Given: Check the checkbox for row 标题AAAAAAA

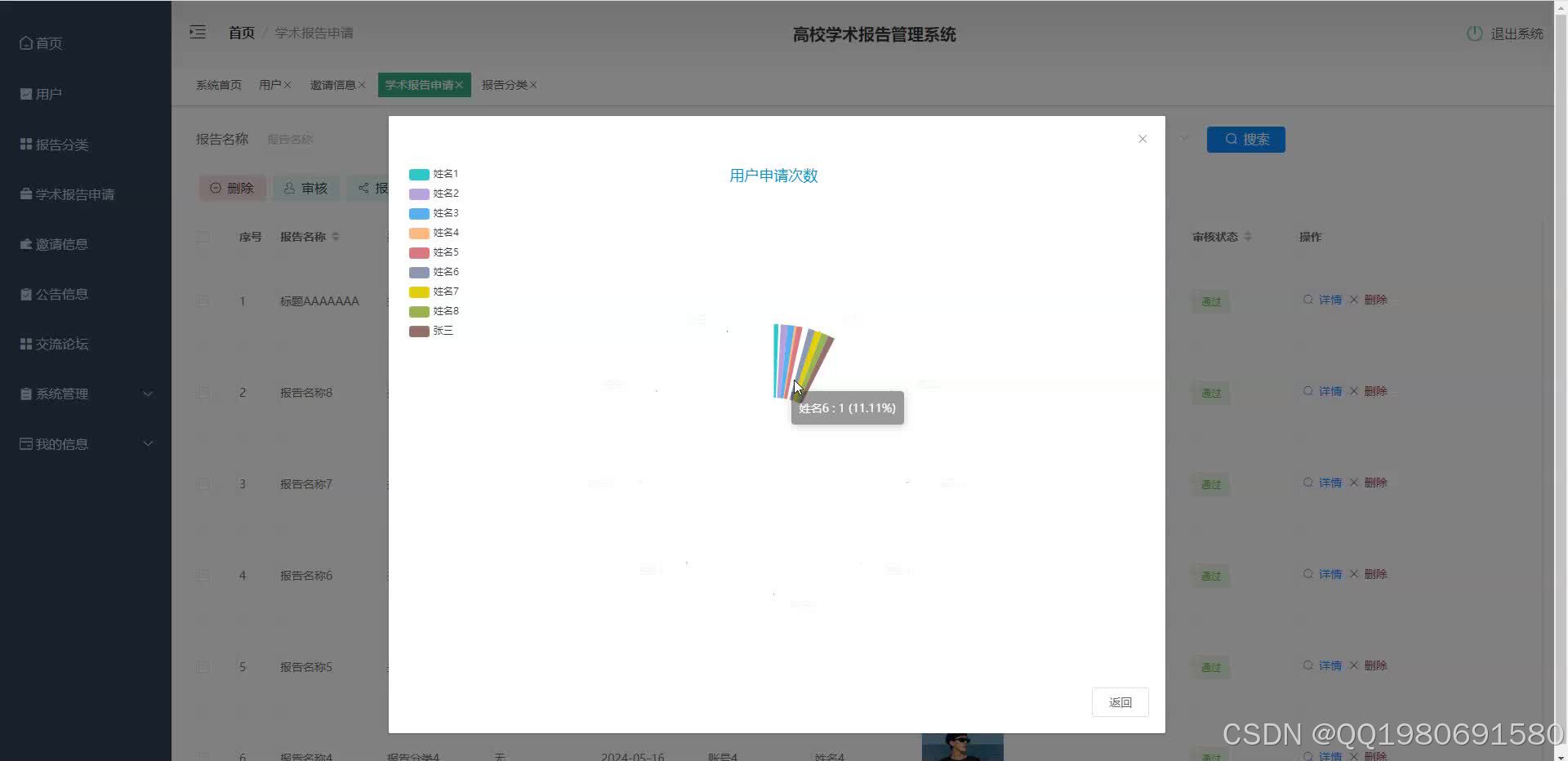Looking at the screenshot, I should 203,300.
